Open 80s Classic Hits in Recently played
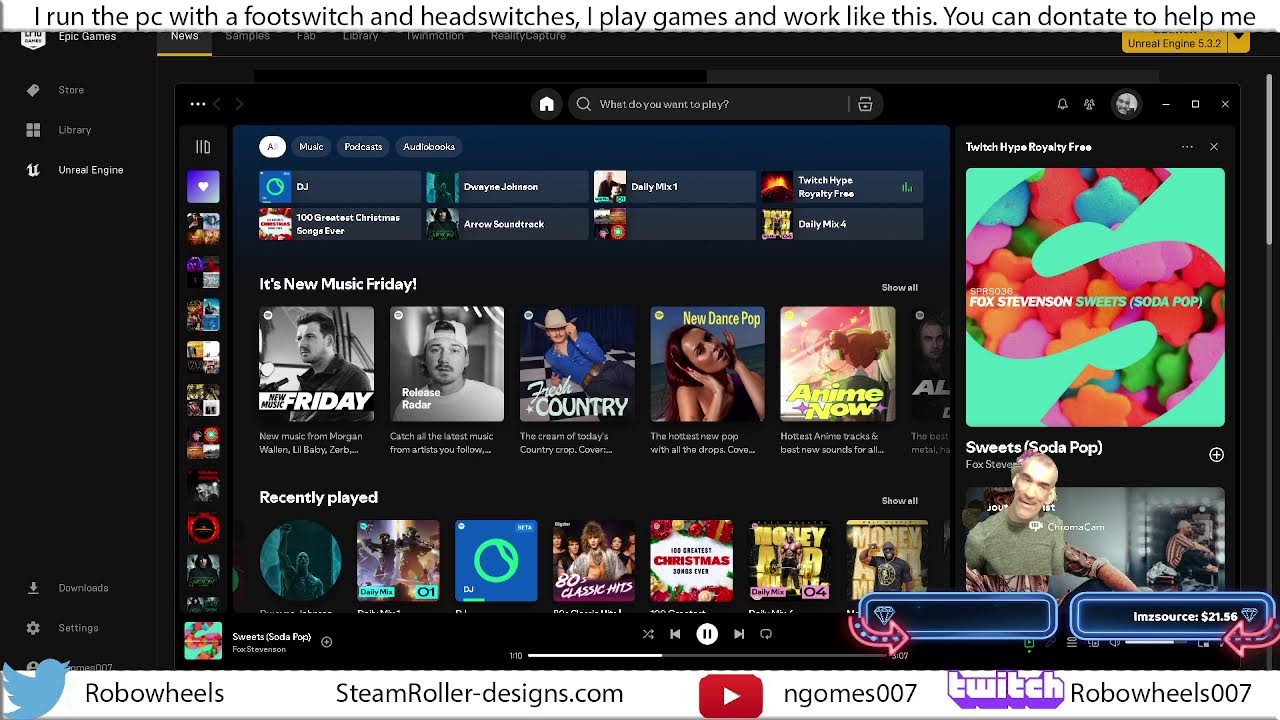Image resolution: width=1280 pixels, height=720 pixels. coord(594,561)
